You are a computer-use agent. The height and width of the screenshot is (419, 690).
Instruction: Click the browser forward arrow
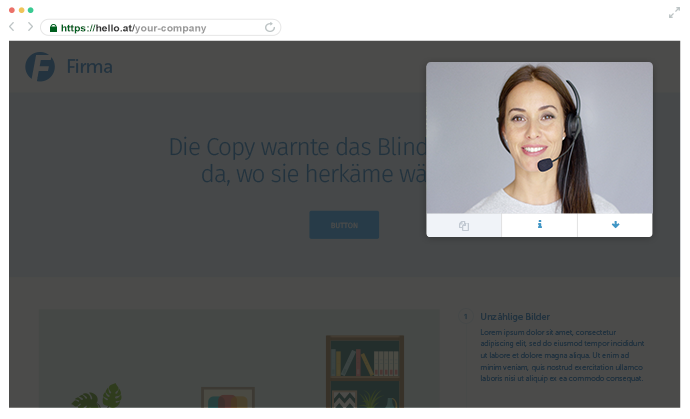[30, 27]
